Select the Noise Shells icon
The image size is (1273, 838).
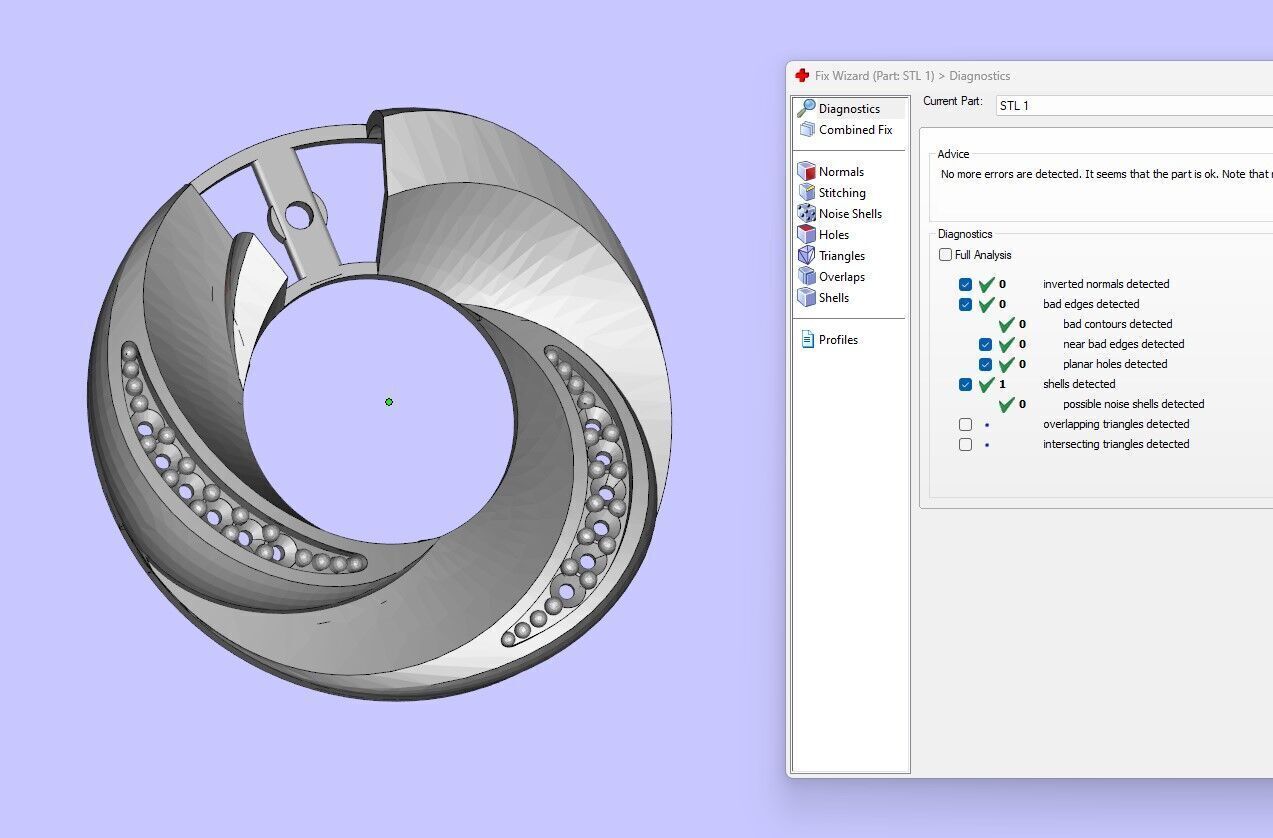coord(806,213)
